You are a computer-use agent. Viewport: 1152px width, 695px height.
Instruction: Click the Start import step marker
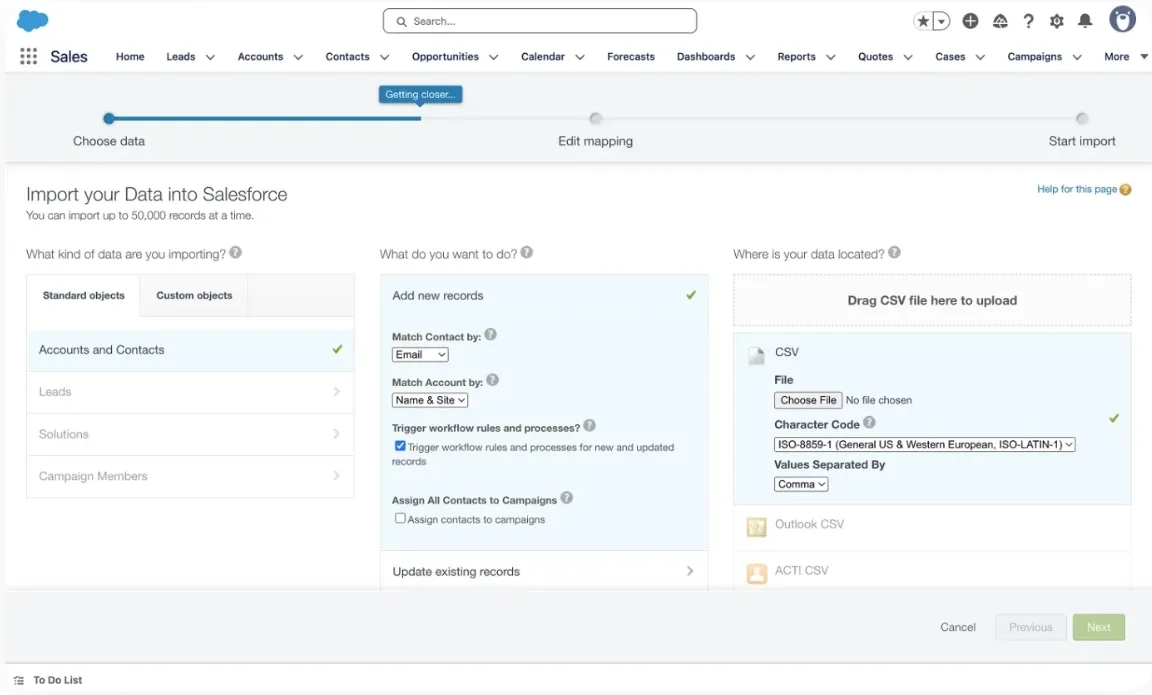1081,118
